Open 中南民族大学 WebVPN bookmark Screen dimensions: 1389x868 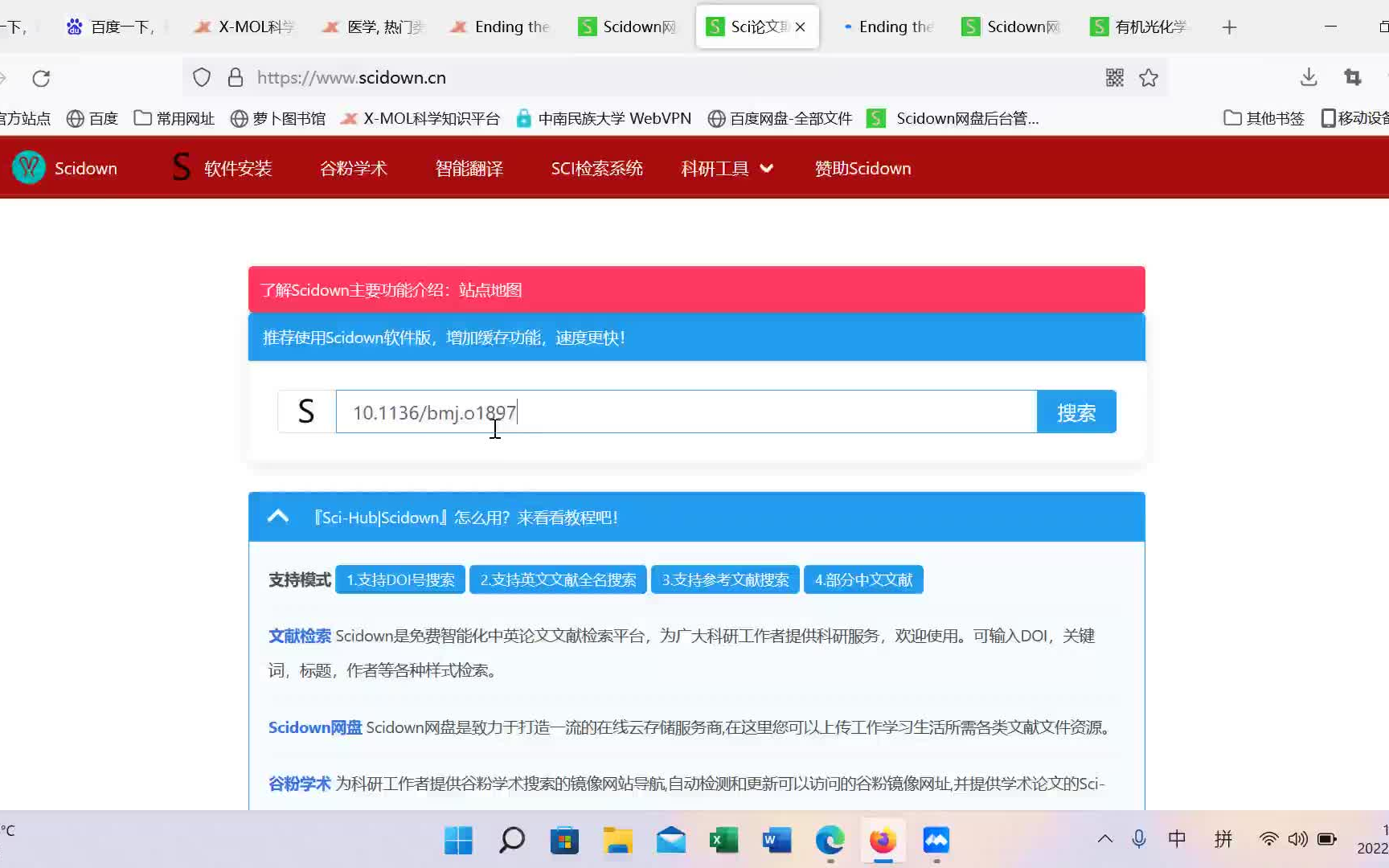point(604,118)
